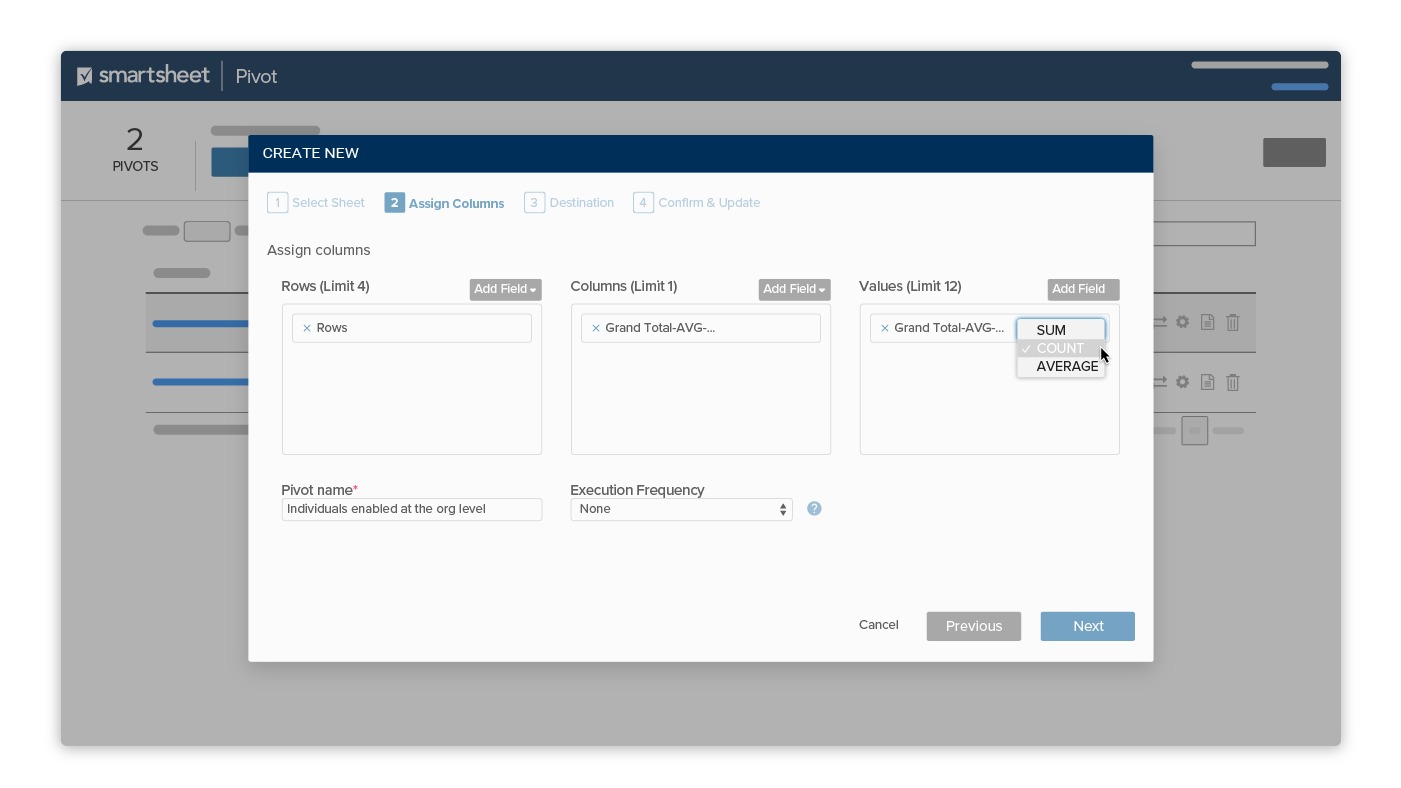The width and height of the screenshot is (1401, 788).
Task: Remove Grand Total field from Columns box
Action: point(596,328)
